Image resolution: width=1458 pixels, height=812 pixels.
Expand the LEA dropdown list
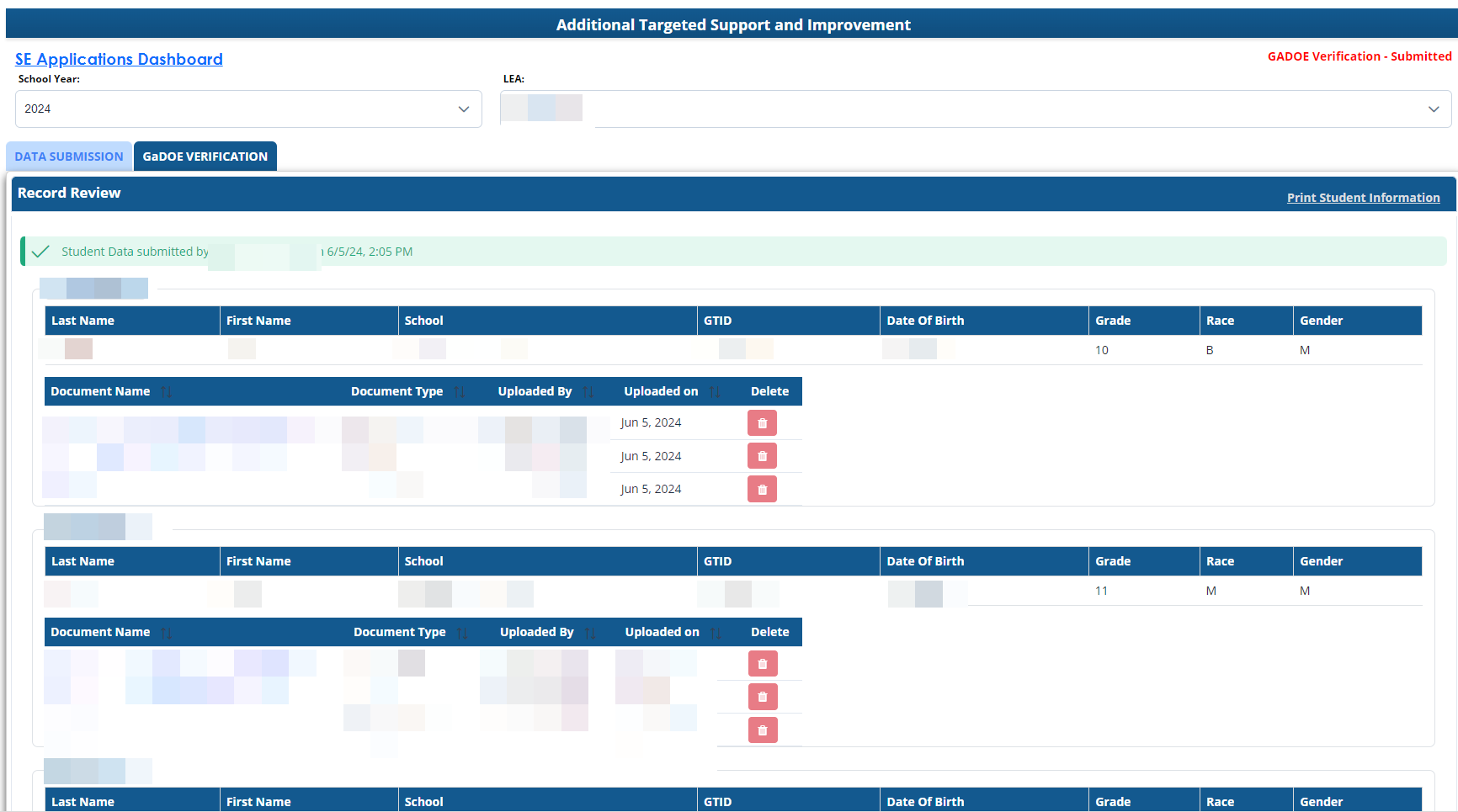[x=1433, y=109]
